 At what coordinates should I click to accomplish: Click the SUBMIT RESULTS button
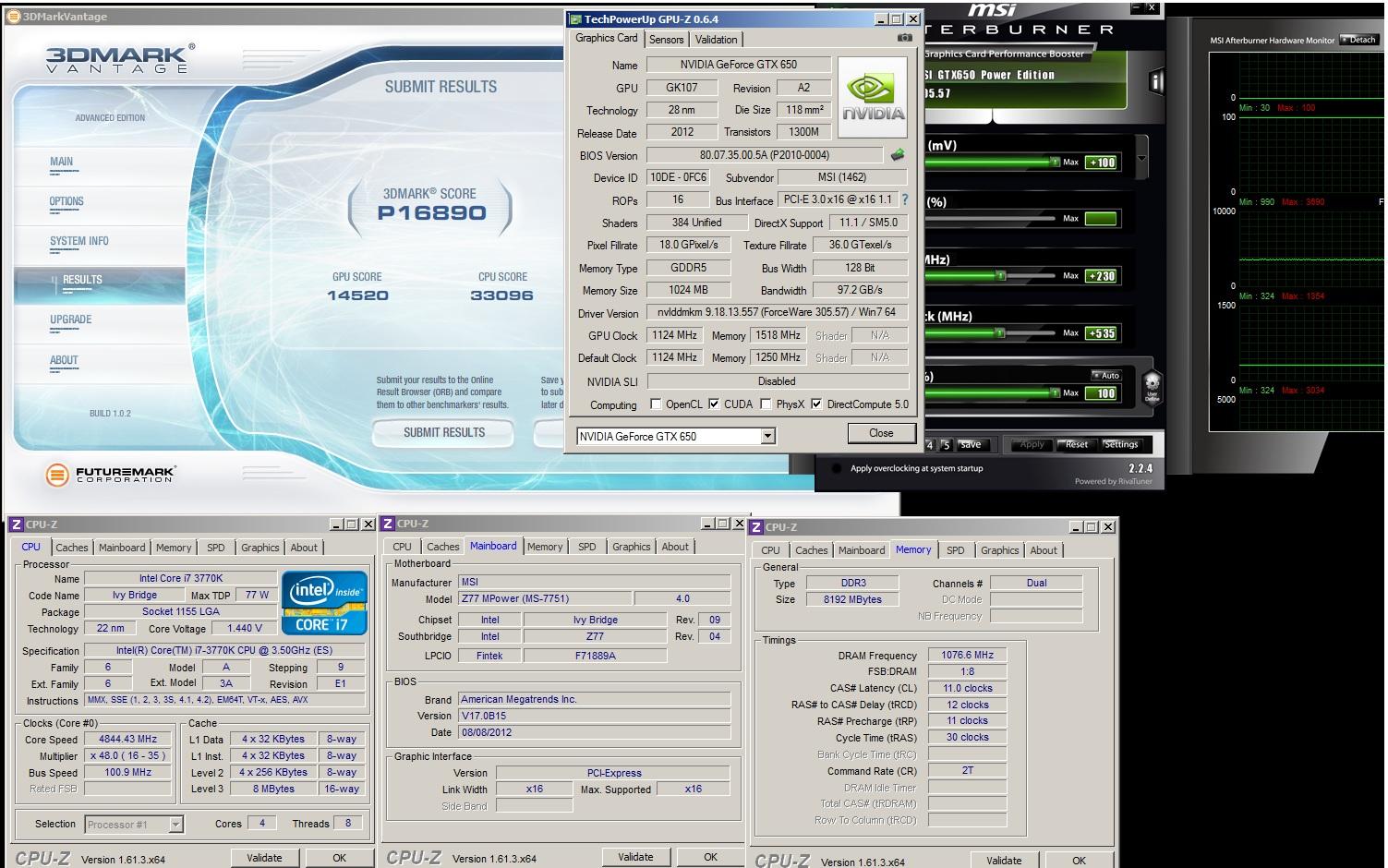[x=444, y=432]
